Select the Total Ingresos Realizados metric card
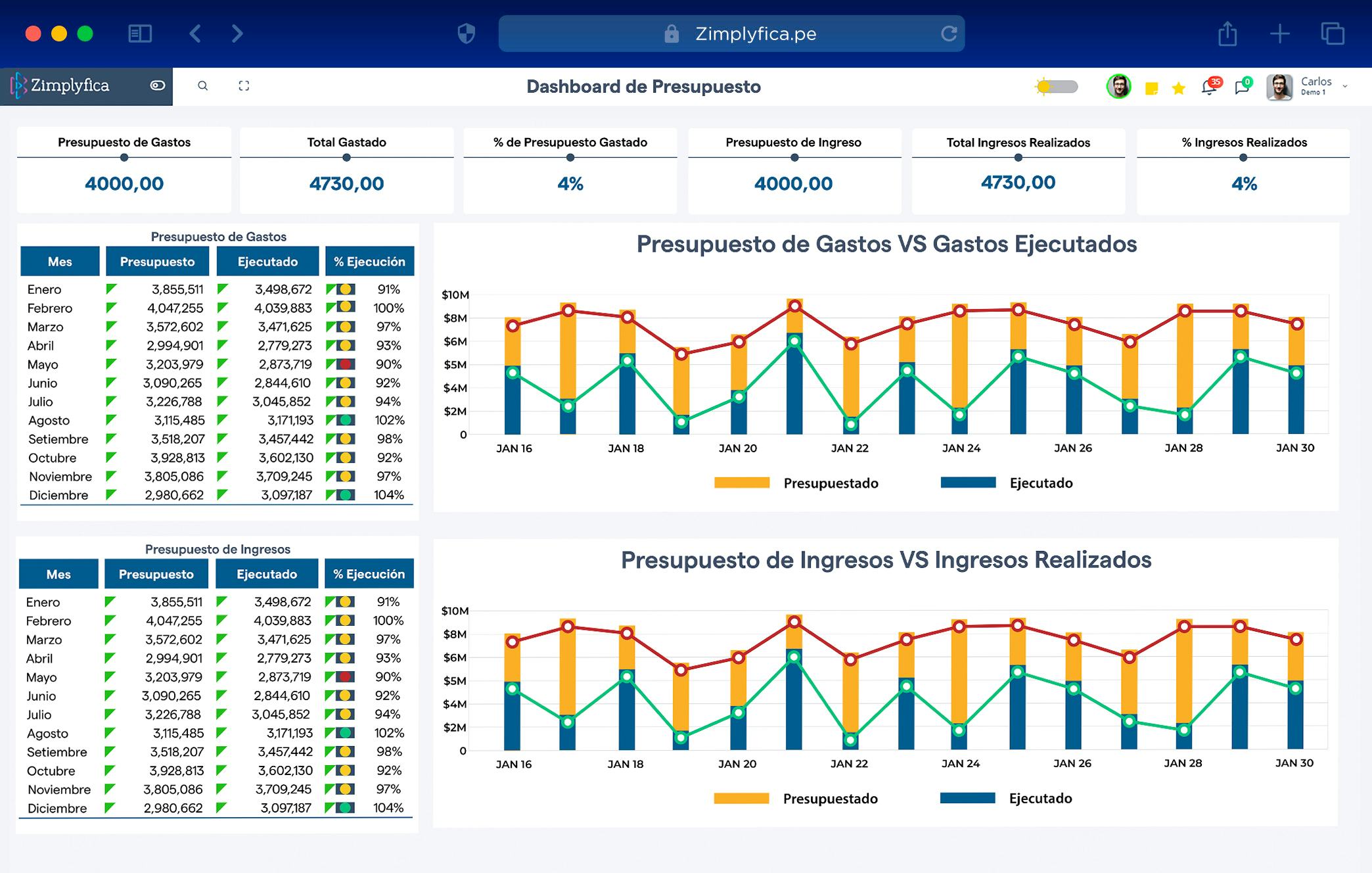The height and width of the screenshot is (873, 1372). (x=1018, y=170)
